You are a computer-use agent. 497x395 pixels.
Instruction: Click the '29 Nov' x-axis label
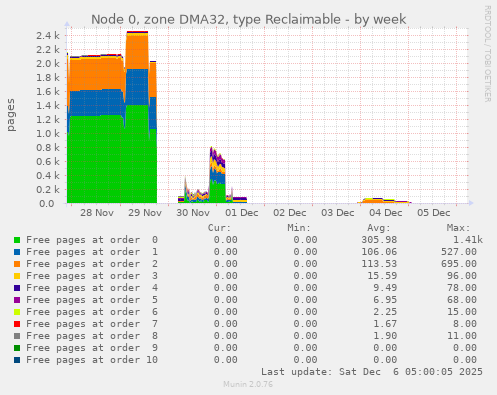click(x=145, y=213)
